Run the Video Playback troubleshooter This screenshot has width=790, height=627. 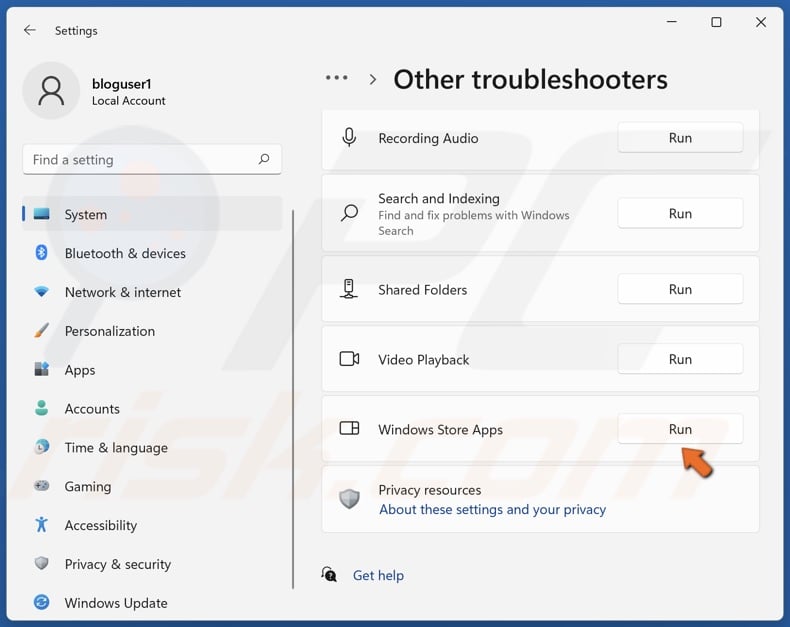tap(680, 359)
